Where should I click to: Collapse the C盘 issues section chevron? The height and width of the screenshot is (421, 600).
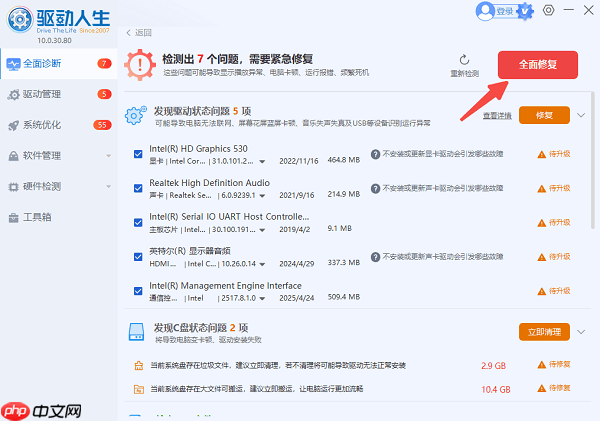[581, 332]
